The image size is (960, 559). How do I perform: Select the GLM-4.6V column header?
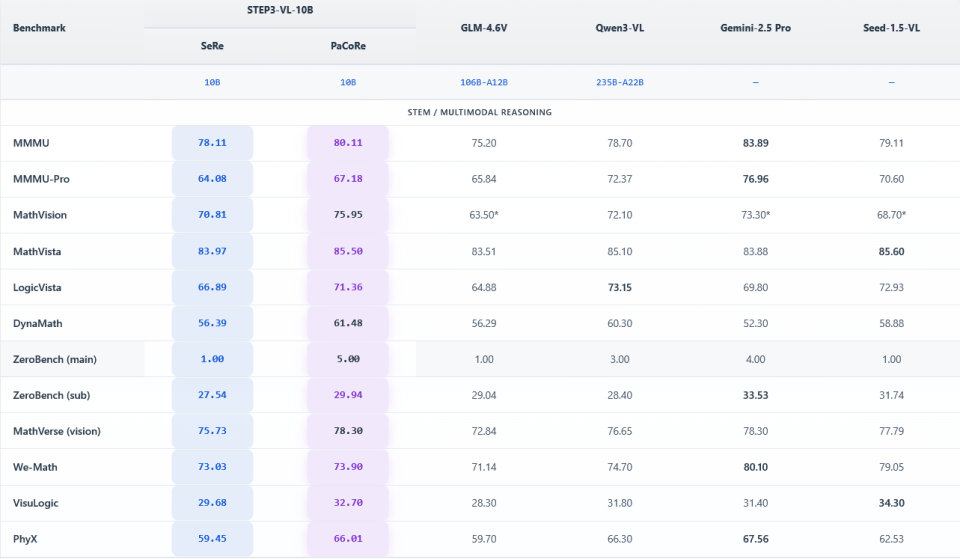[x=484, y=28]
